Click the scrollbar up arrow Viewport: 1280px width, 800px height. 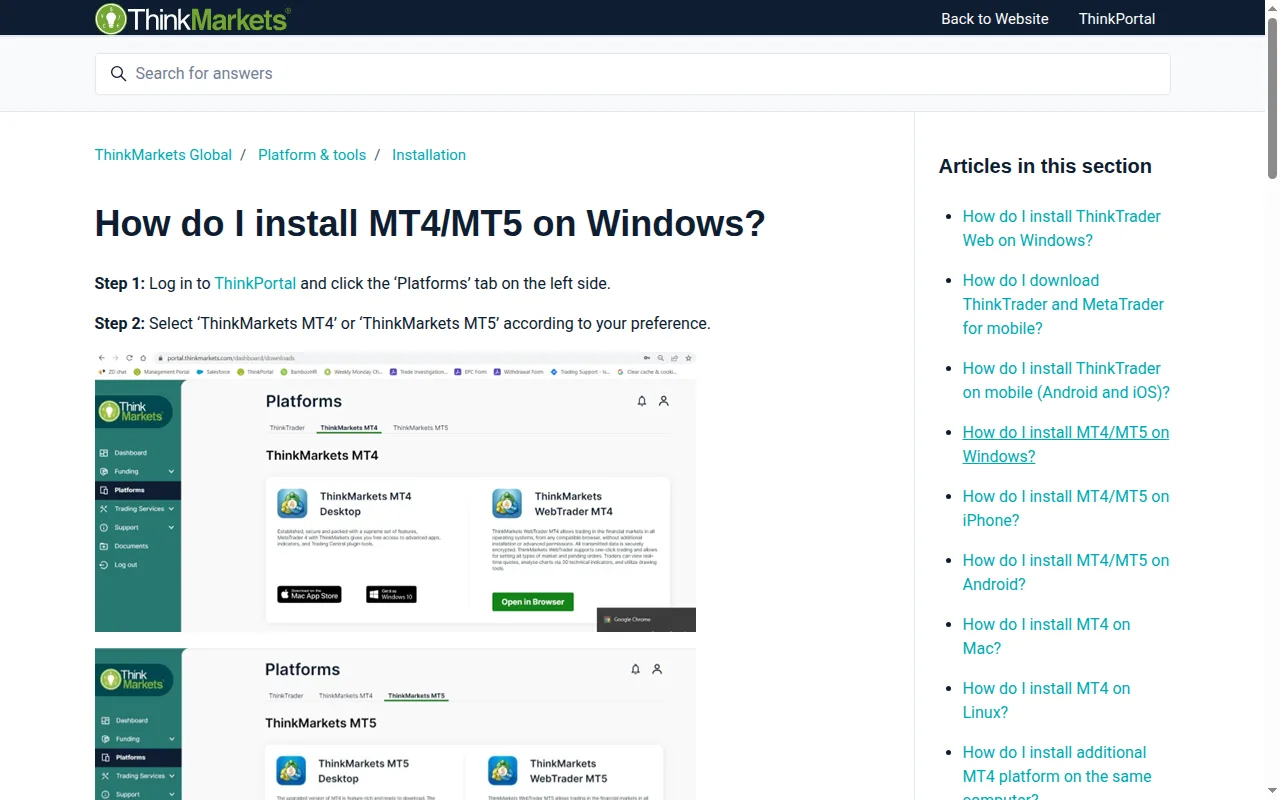[x=1272, y=7]
